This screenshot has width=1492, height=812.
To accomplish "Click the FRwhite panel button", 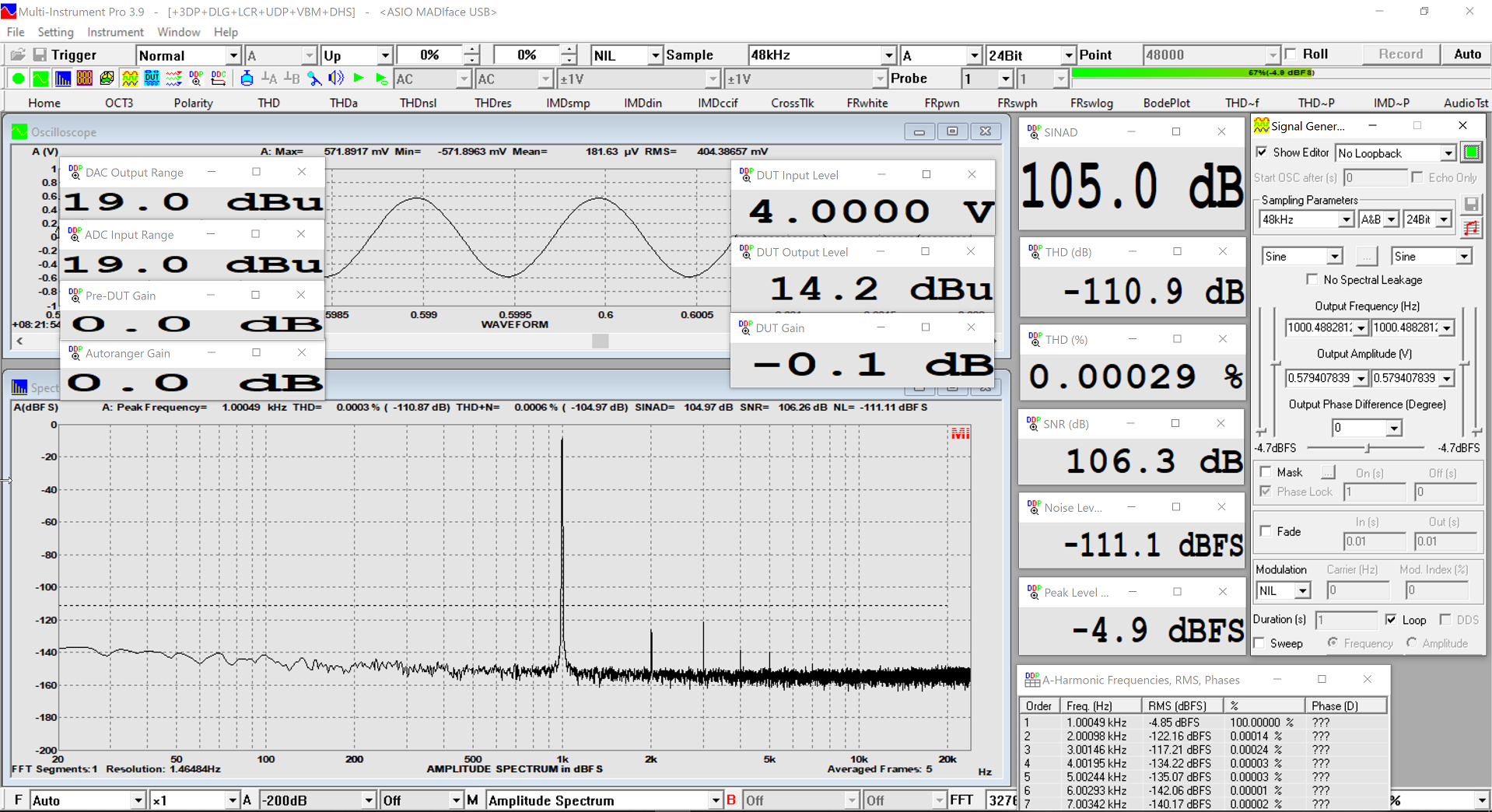I will coord(867,103).
